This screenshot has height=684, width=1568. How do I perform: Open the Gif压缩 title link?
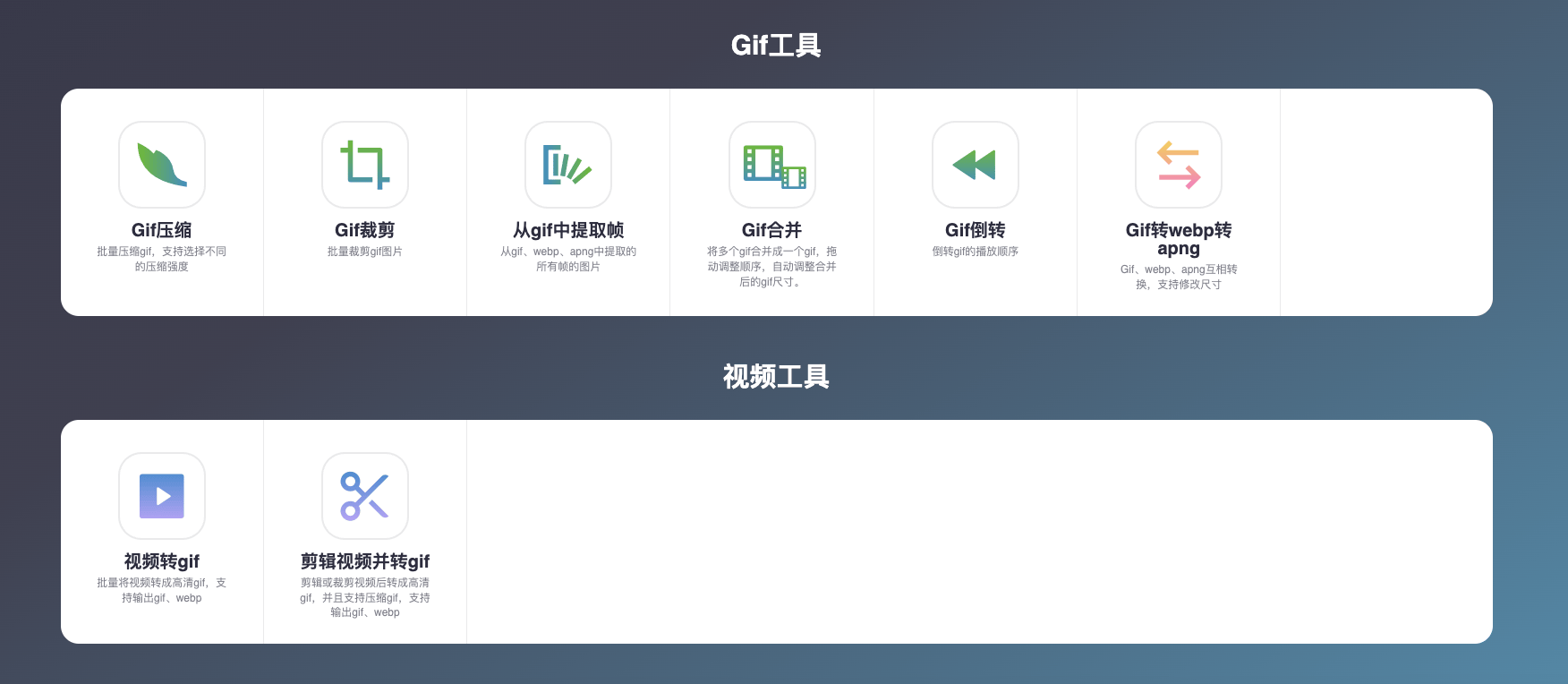pyautogui.click(x=162, y=230)
